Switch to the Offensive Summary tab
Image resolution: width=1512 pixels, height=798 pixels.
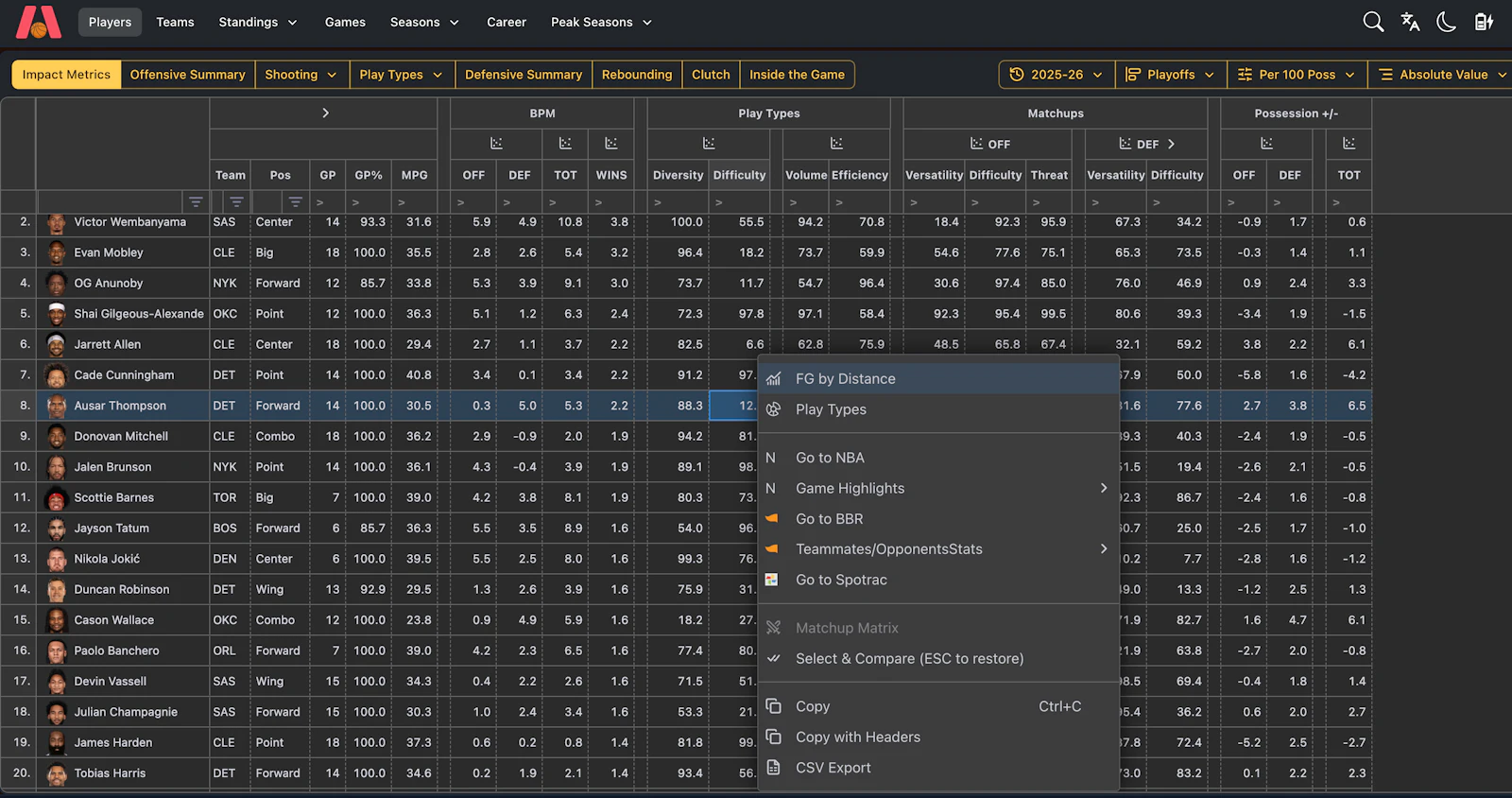coord(187,75)
